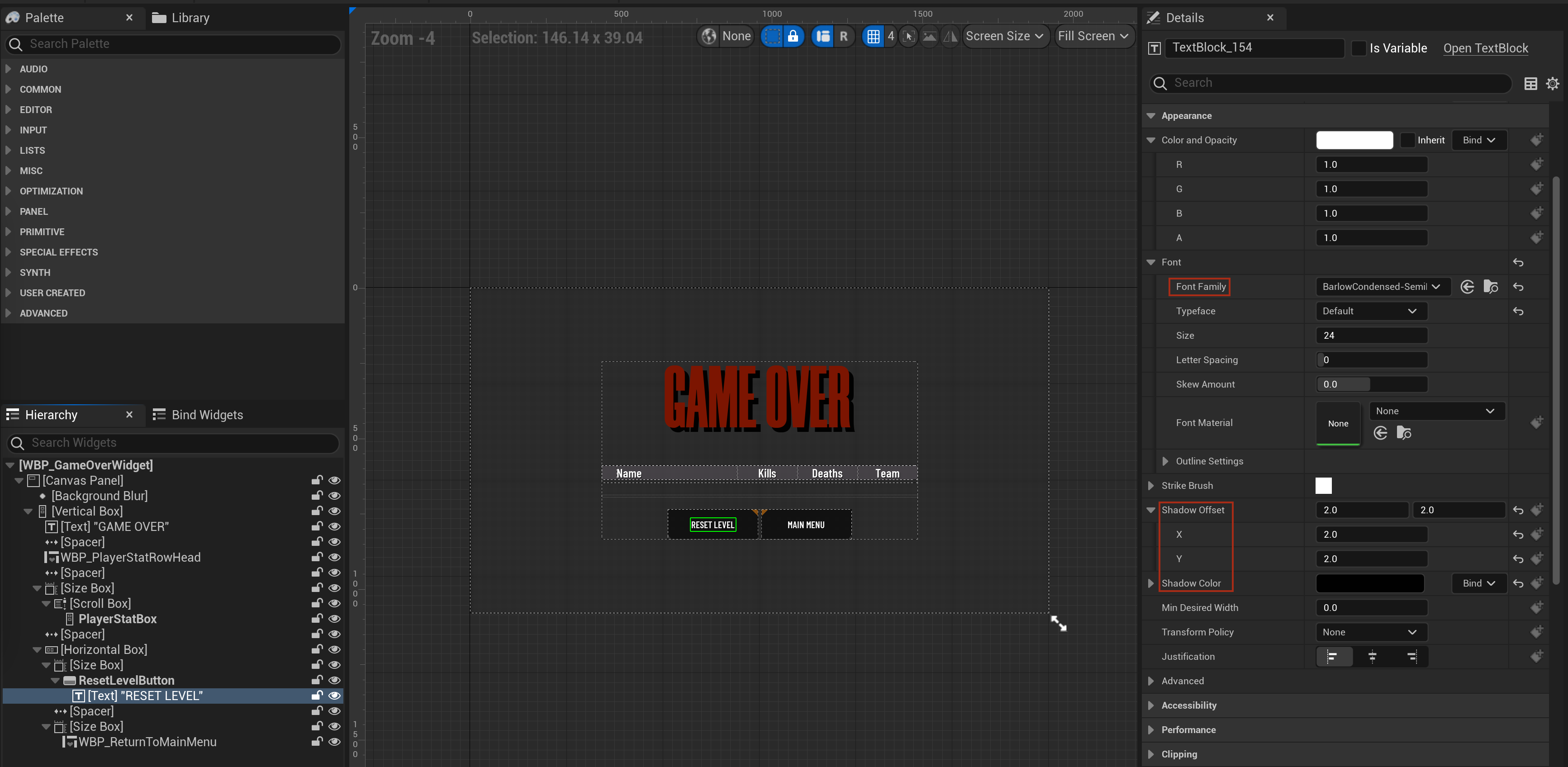This screenshot has width=1568, height=767.
Task: Toggle grid snapping icon in designer toolbar
Action: tap(873, 37)
